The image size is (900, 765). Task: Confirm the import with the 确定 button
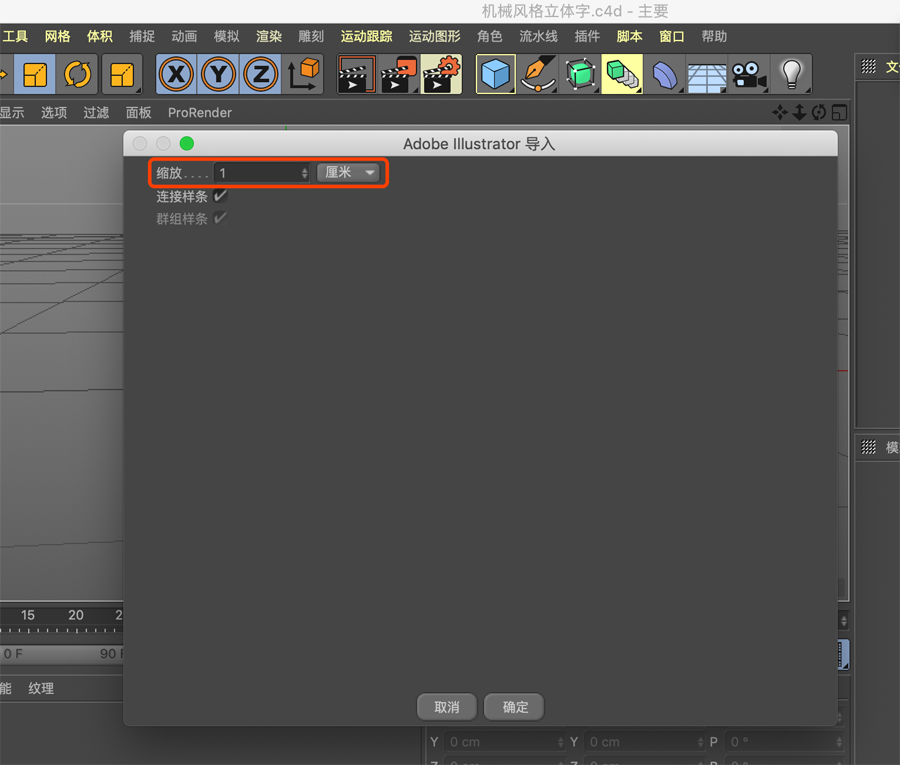coord(513,707)
